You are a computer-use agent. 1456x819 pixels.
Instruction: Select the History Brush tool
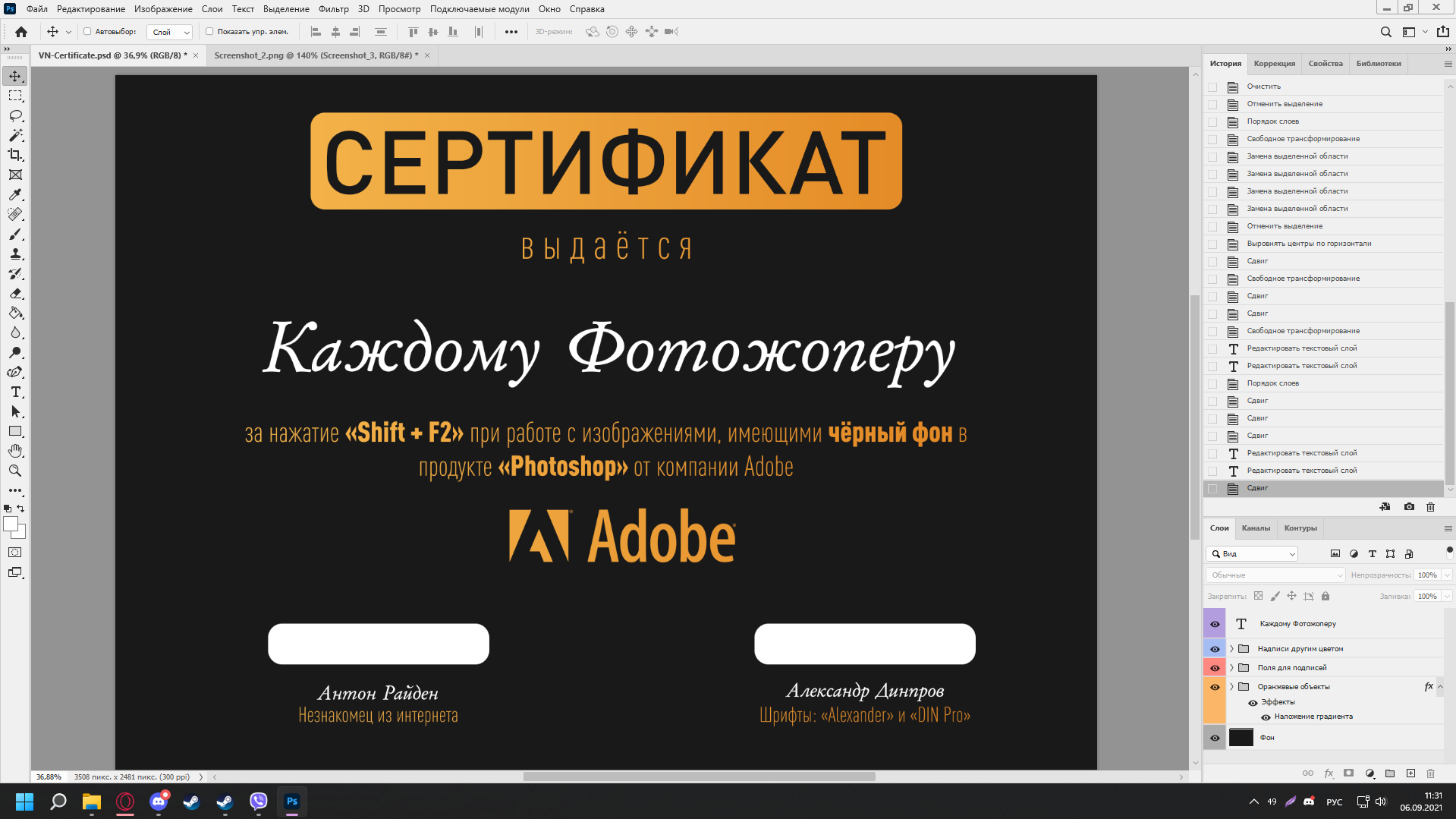click(x=15, y=273)
